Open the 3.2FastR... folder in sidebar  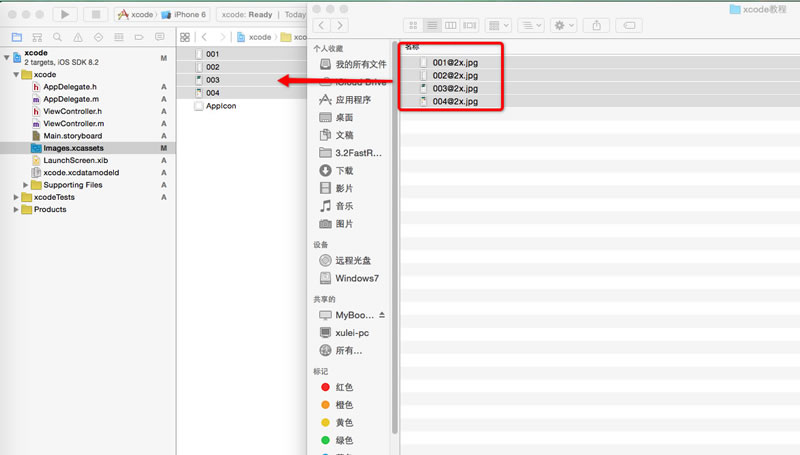tap(352, 153)
